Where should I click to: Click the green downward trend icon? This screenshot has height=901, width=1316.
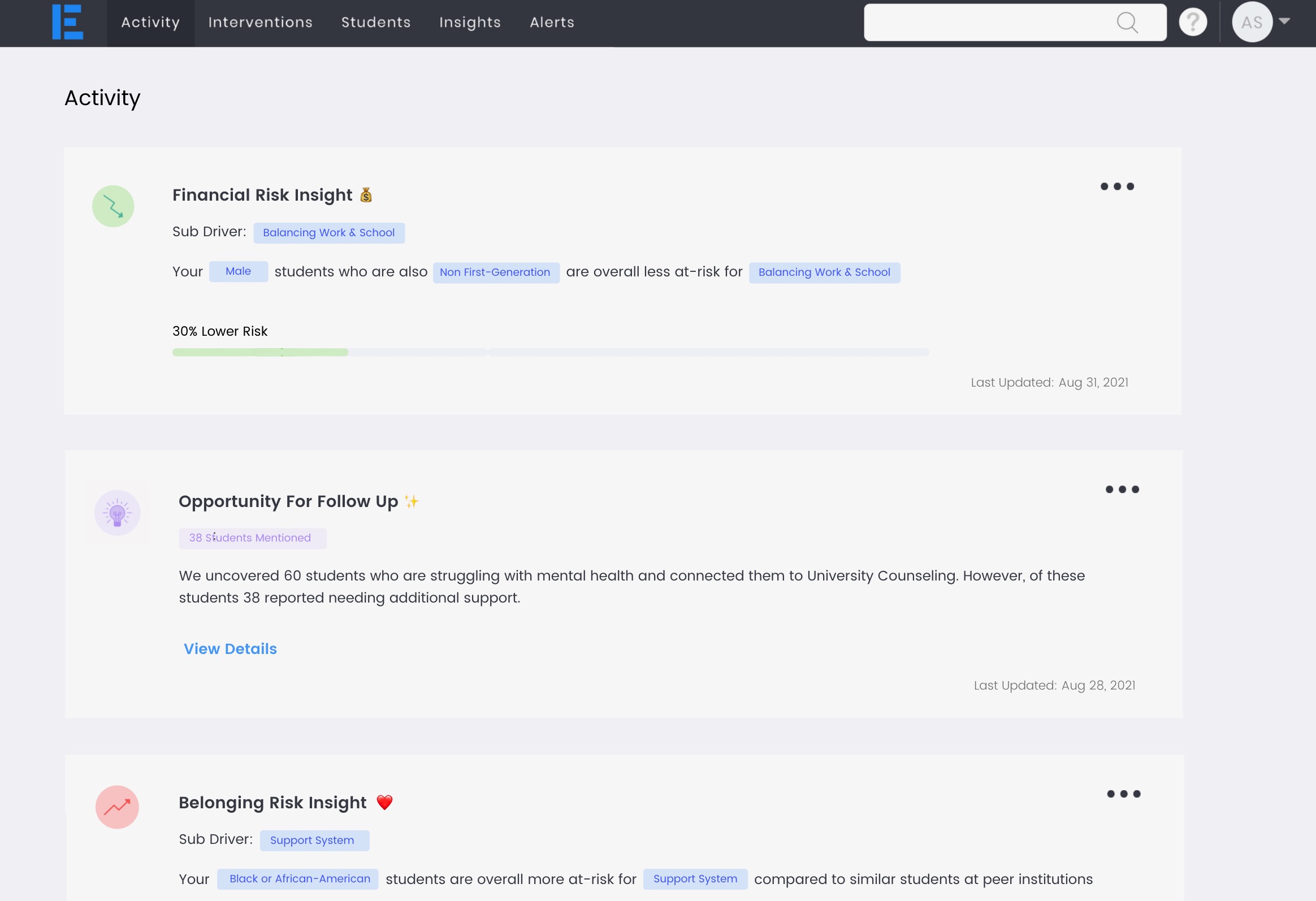click(113, 206)
